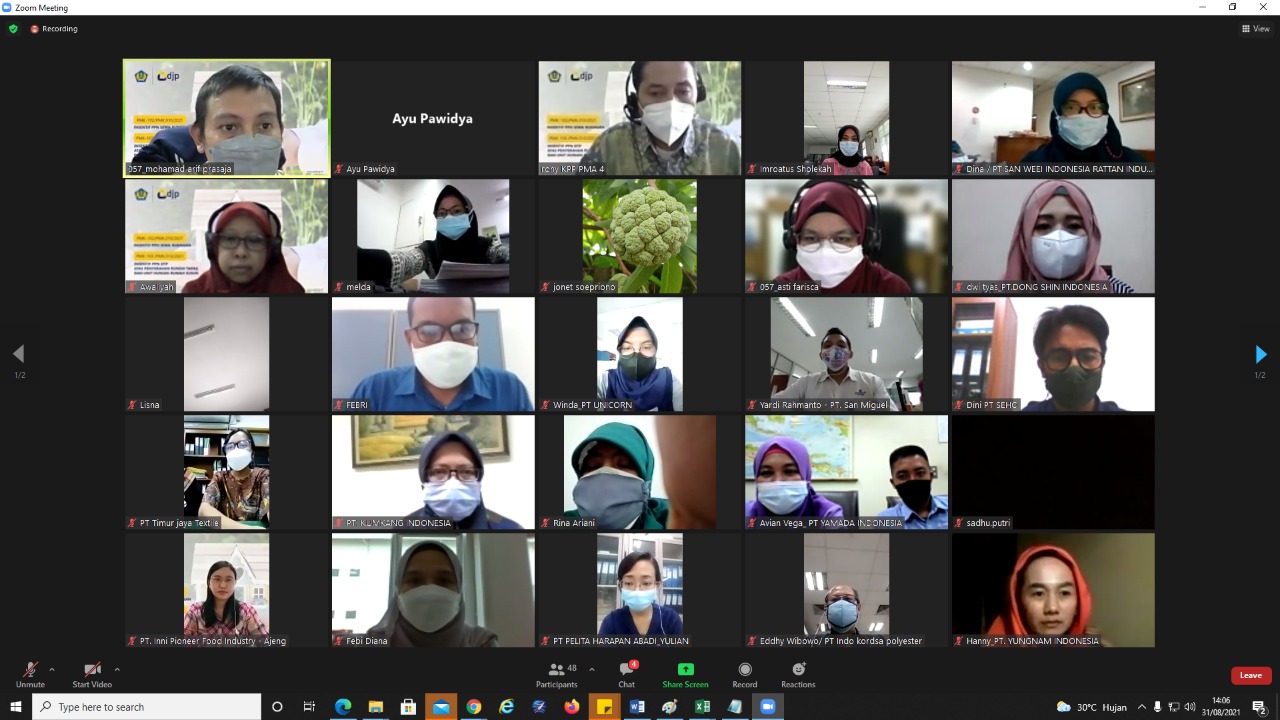This screenshot has height=720, width=1280.
Task: Open the Chat panel
Action: (626, 670)
